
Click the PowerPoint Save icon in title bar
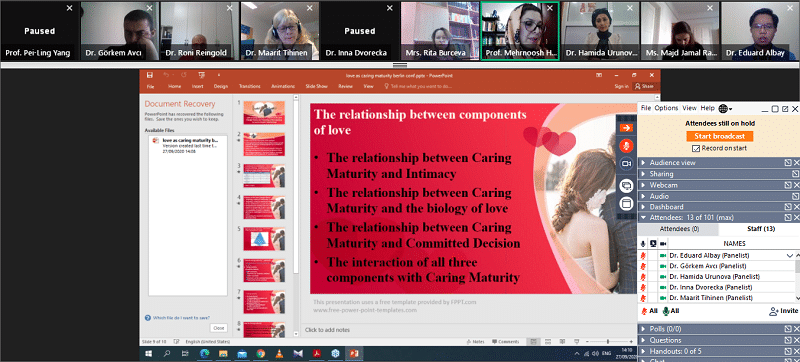point(150,75)
